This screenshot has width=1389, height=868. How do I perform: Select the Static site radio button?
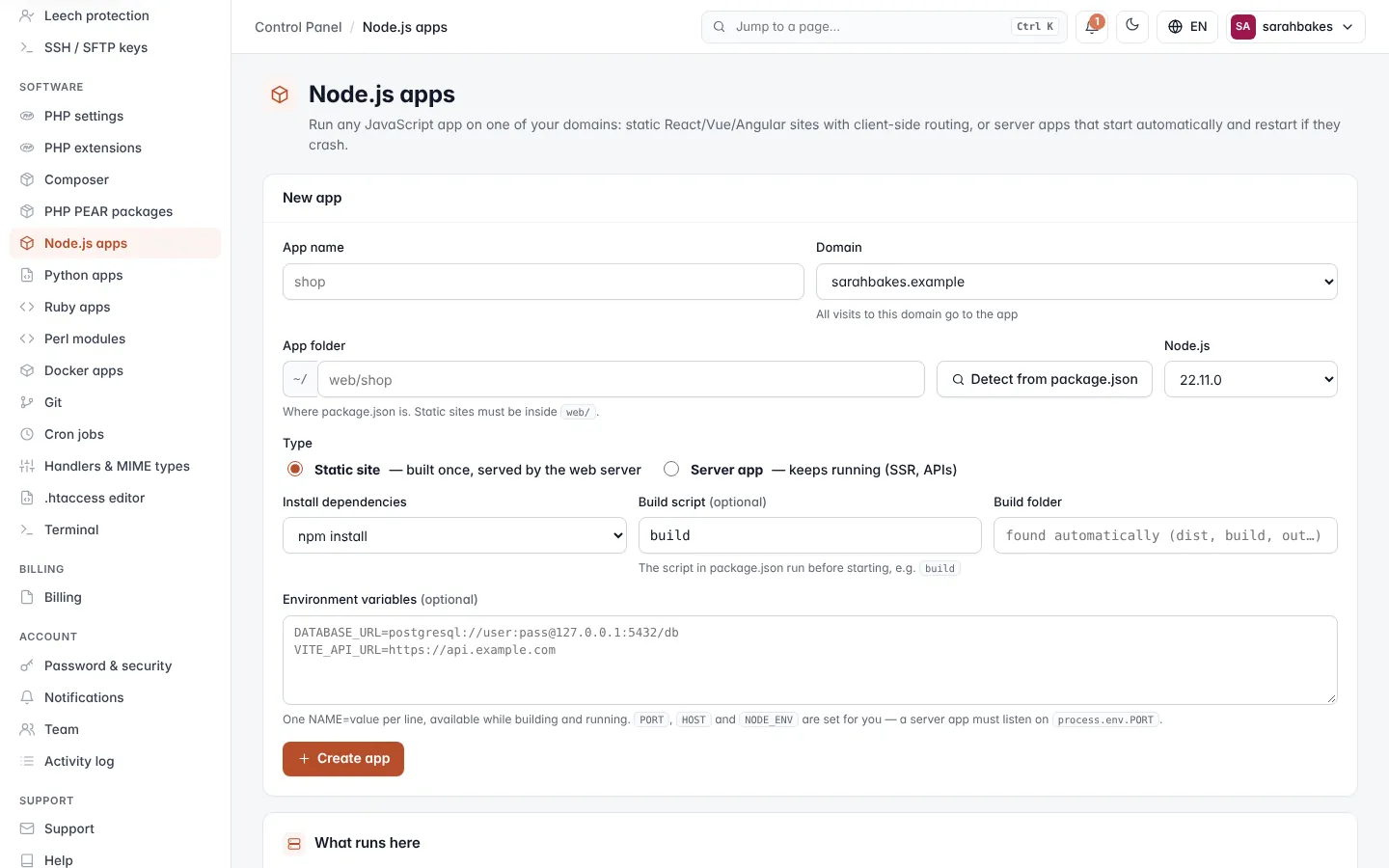[x=295, y=469]
